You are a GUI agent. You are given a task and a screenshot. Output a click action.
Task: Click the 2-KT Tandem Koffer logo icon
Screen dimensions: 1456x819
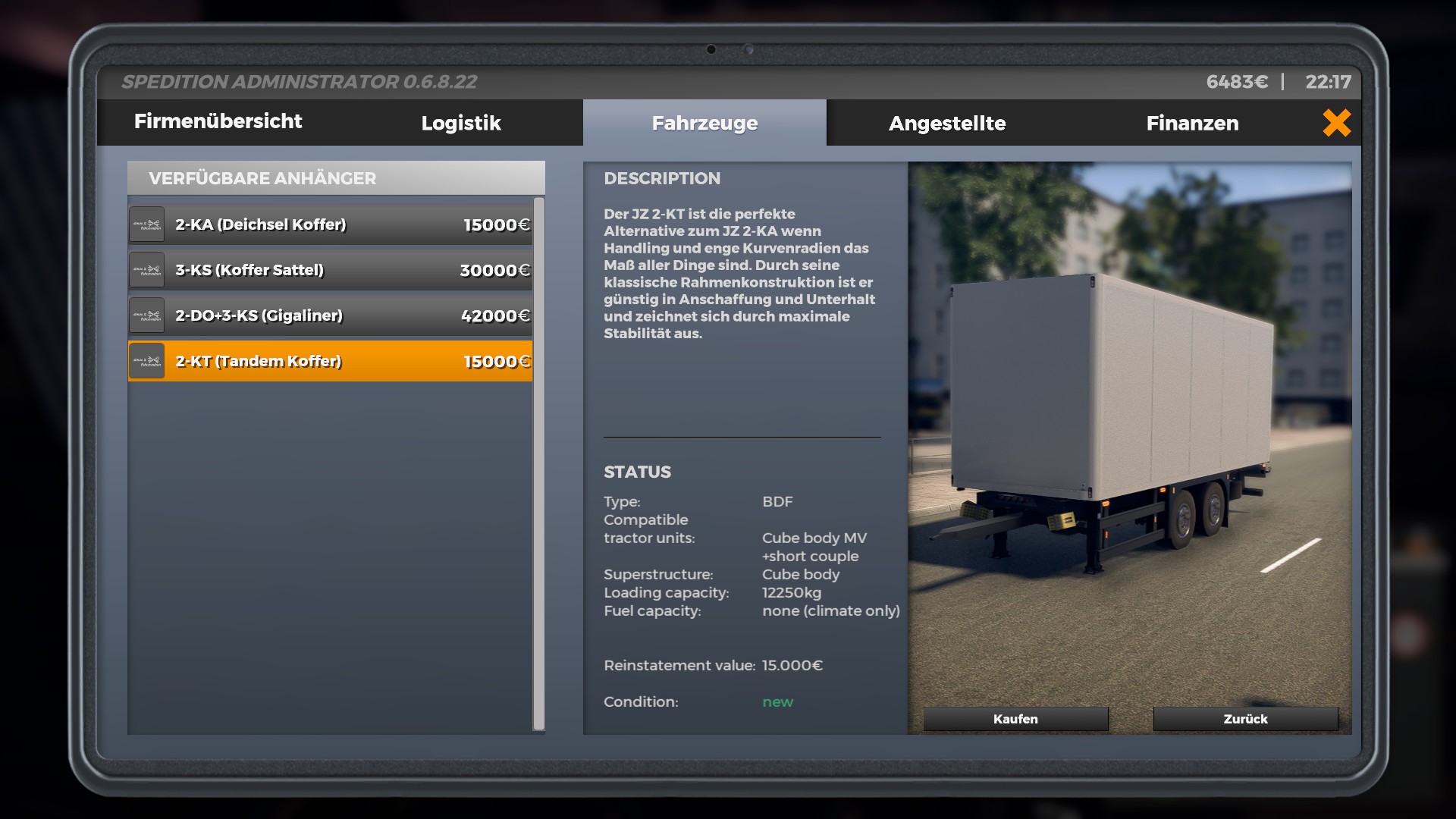(x=147, y=361)
